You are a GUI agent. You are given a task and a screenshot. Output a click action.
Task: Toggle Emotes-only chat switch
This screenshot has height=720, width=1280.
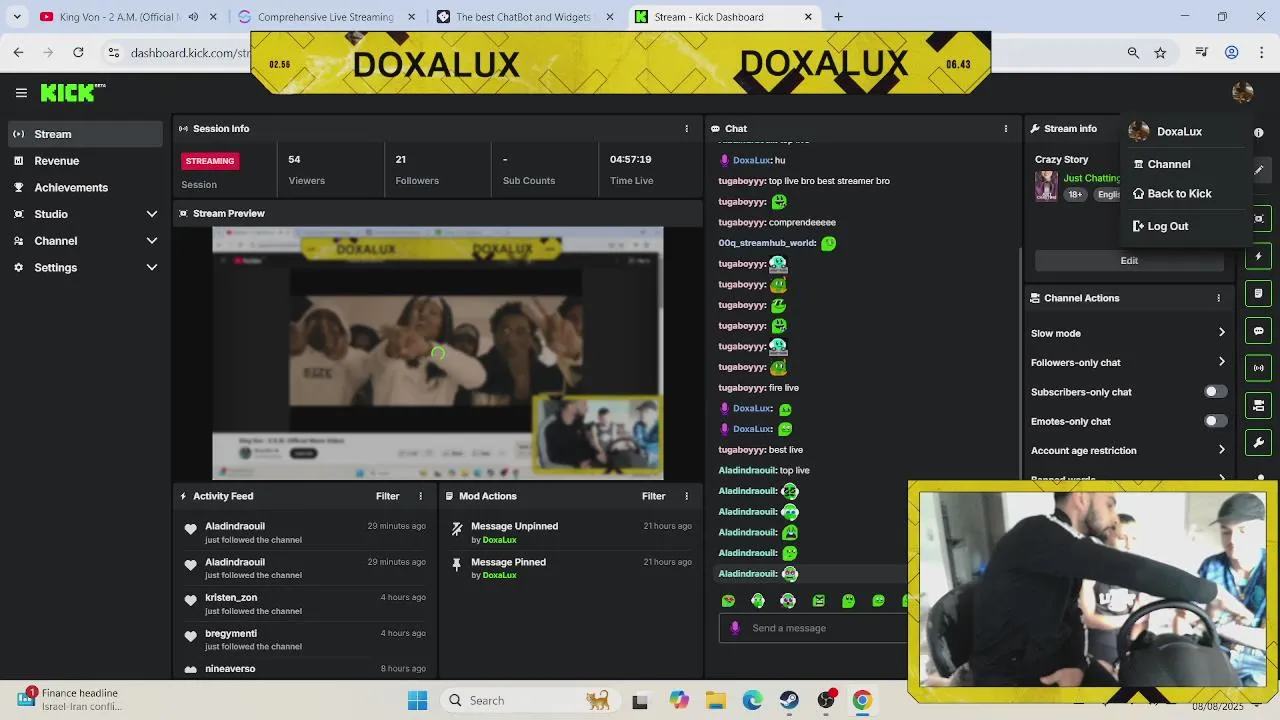pos(1215,421)
